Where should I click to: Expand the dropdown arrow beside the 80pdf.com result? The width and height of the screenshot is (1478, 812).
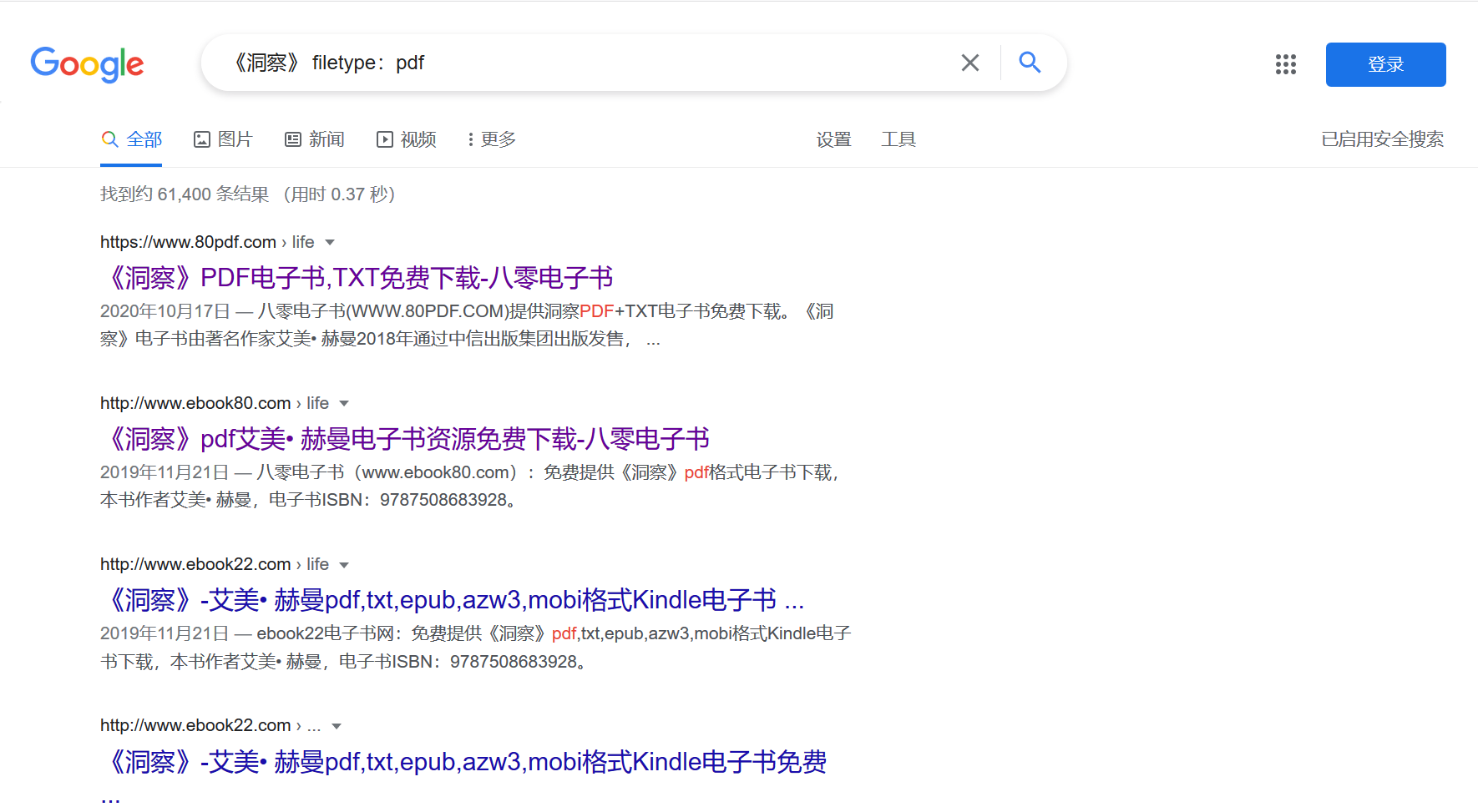[330, 242]
